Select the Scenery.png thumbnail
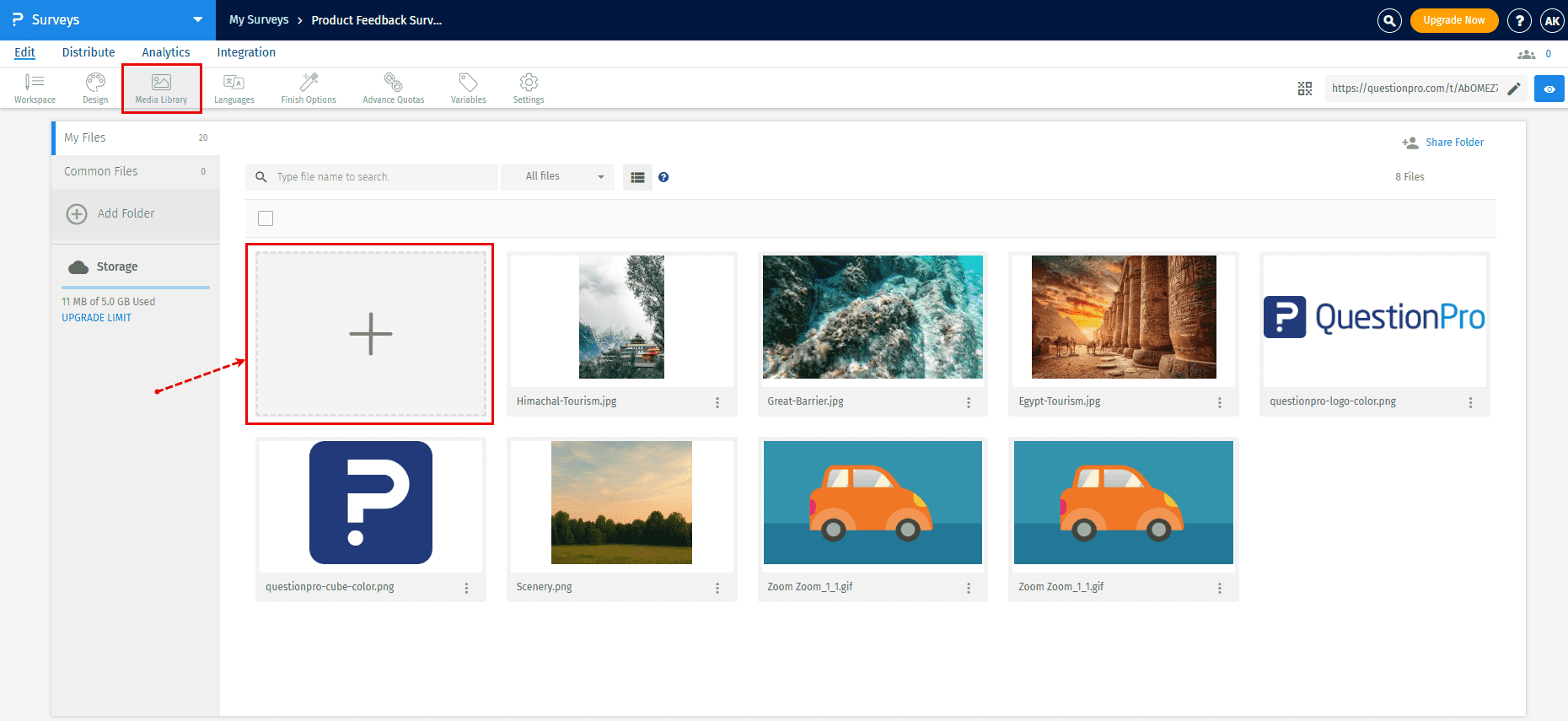1568x721 pixels. [x=621, y=503]
